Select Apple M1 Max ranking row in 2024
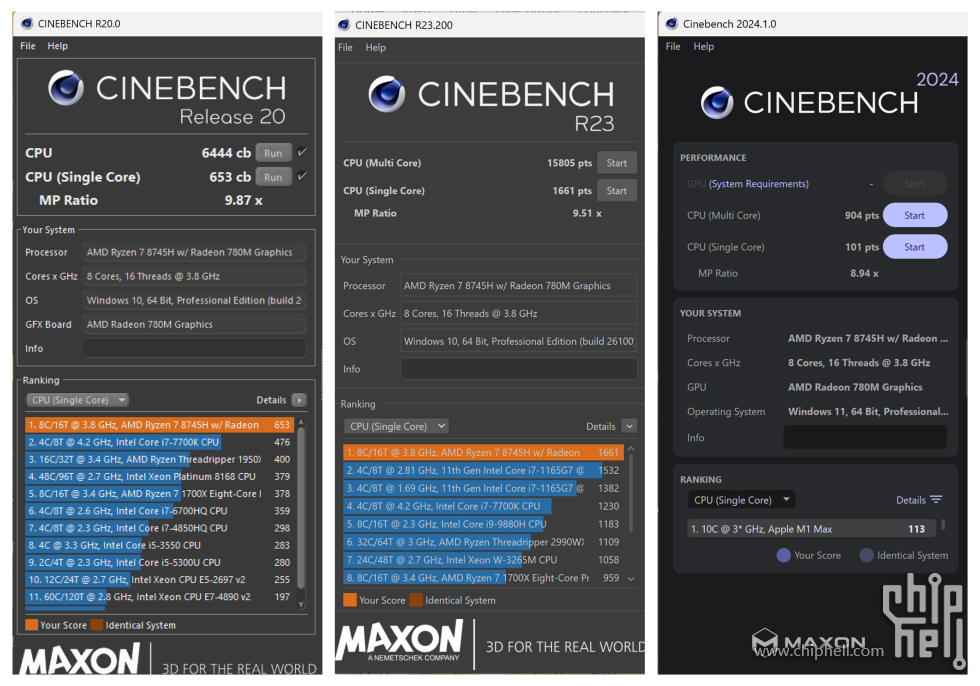This screenshot has width=980, height=686. pyautogui.click(x=811, y=529)
